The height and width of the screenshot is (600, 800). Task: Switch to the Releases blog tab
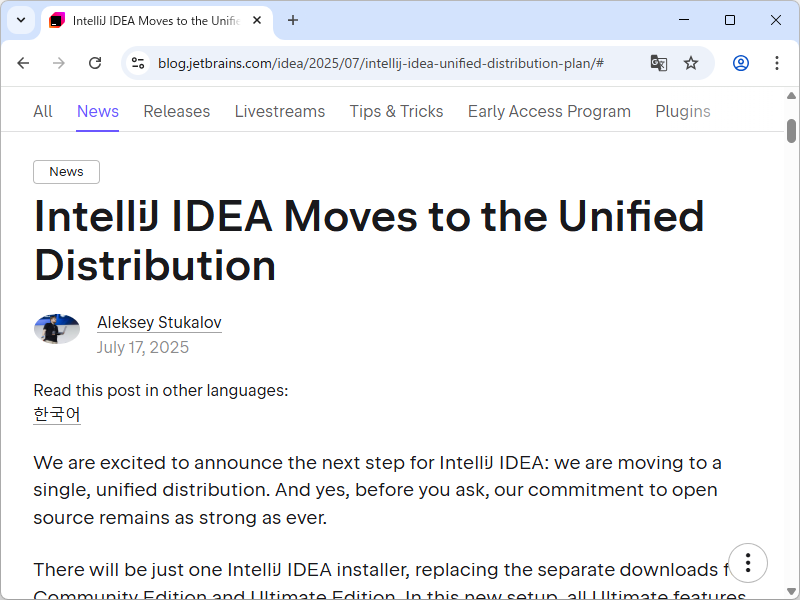pos(176,111)
